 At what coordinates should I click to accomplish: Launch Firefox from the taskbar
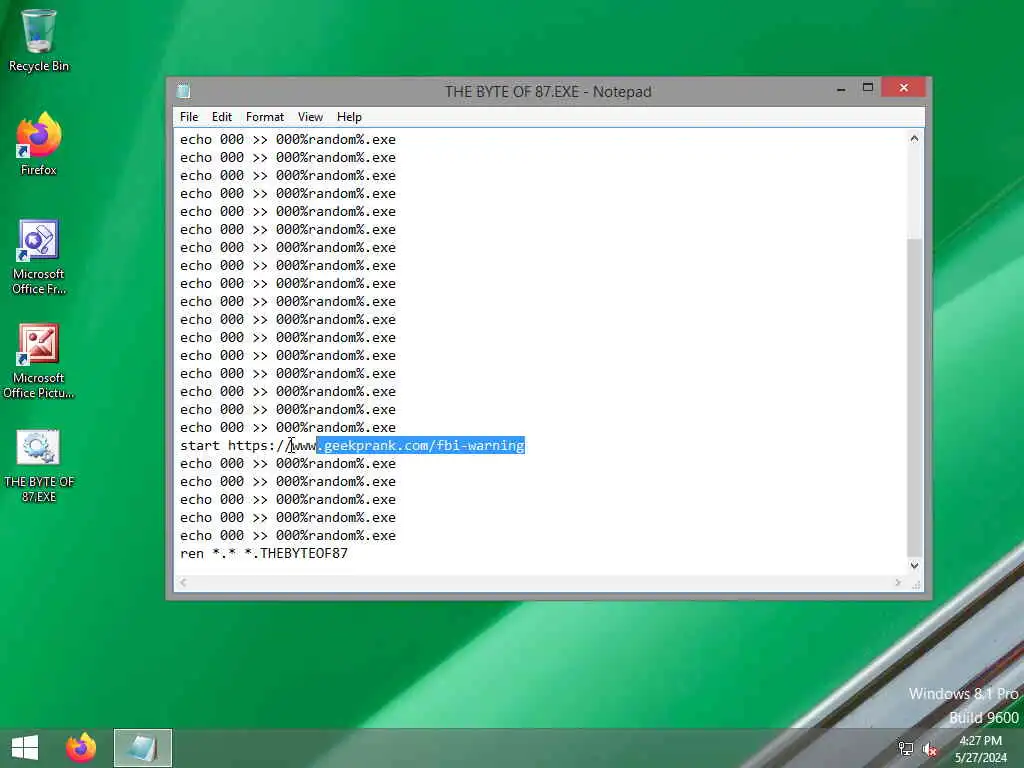point(81,748)
